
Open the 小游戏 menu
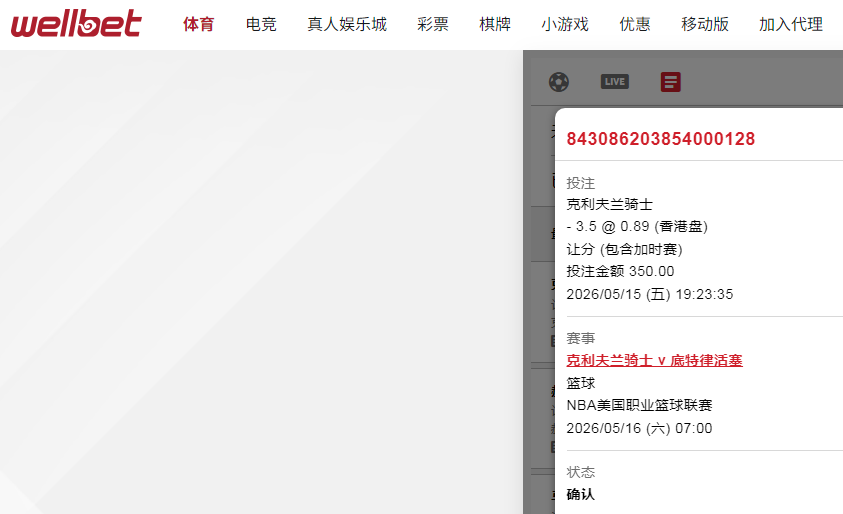[x=565, y=24]
